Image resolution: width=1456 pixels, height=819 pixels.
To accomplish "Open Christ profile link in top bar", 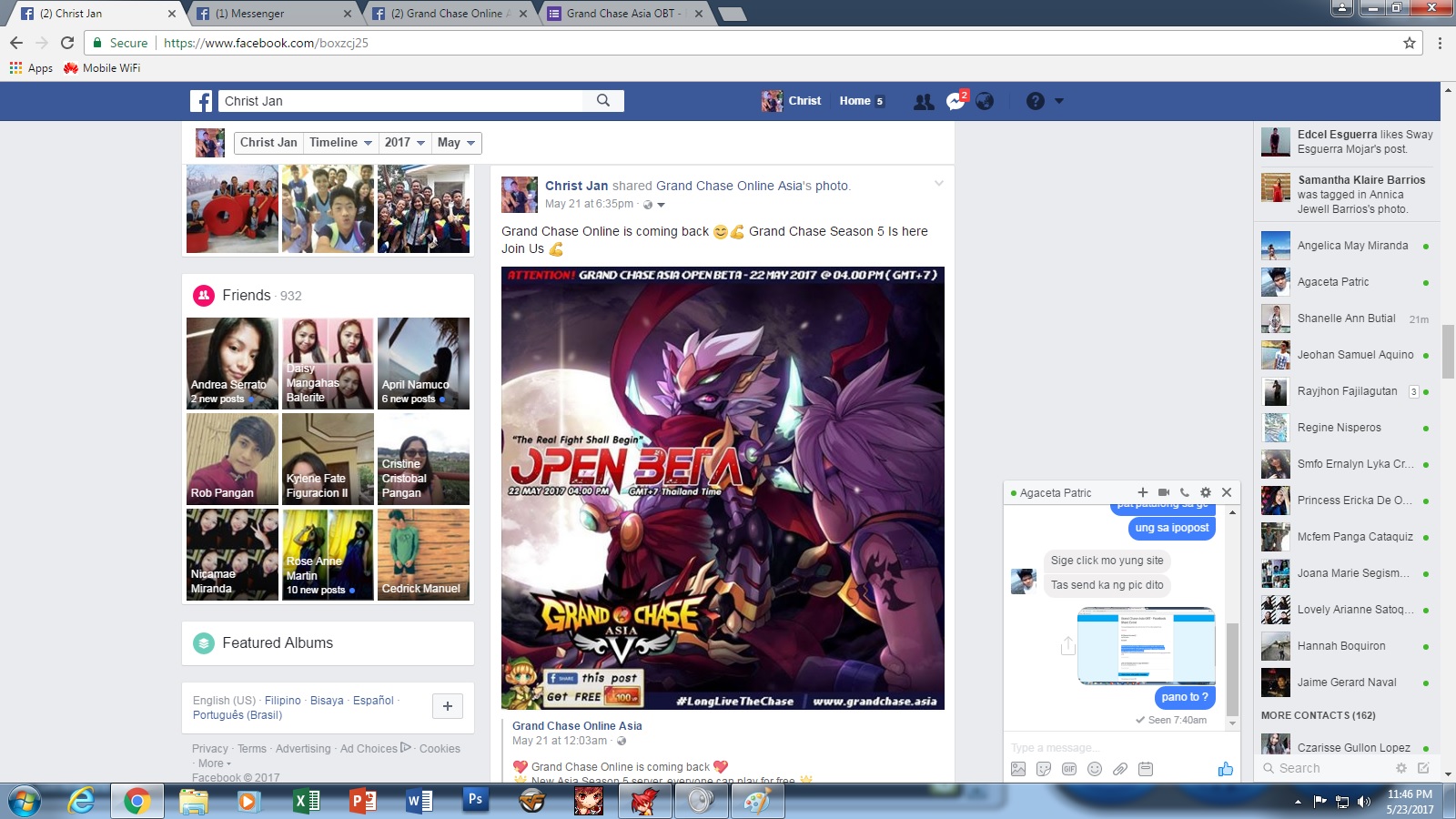I will pyautogui.click(x=792, y=101).
